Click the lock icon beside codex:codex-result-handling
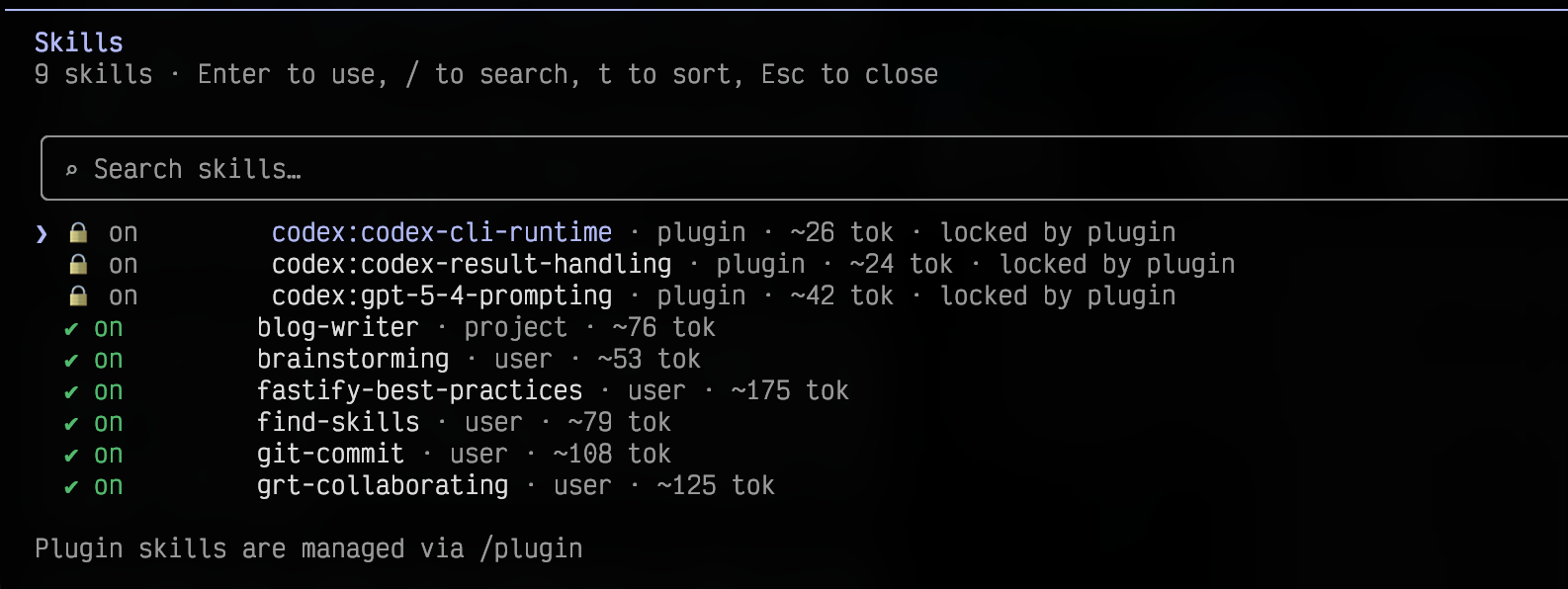Viewport: 1568px width, 589px height. [x=78, y=265]
